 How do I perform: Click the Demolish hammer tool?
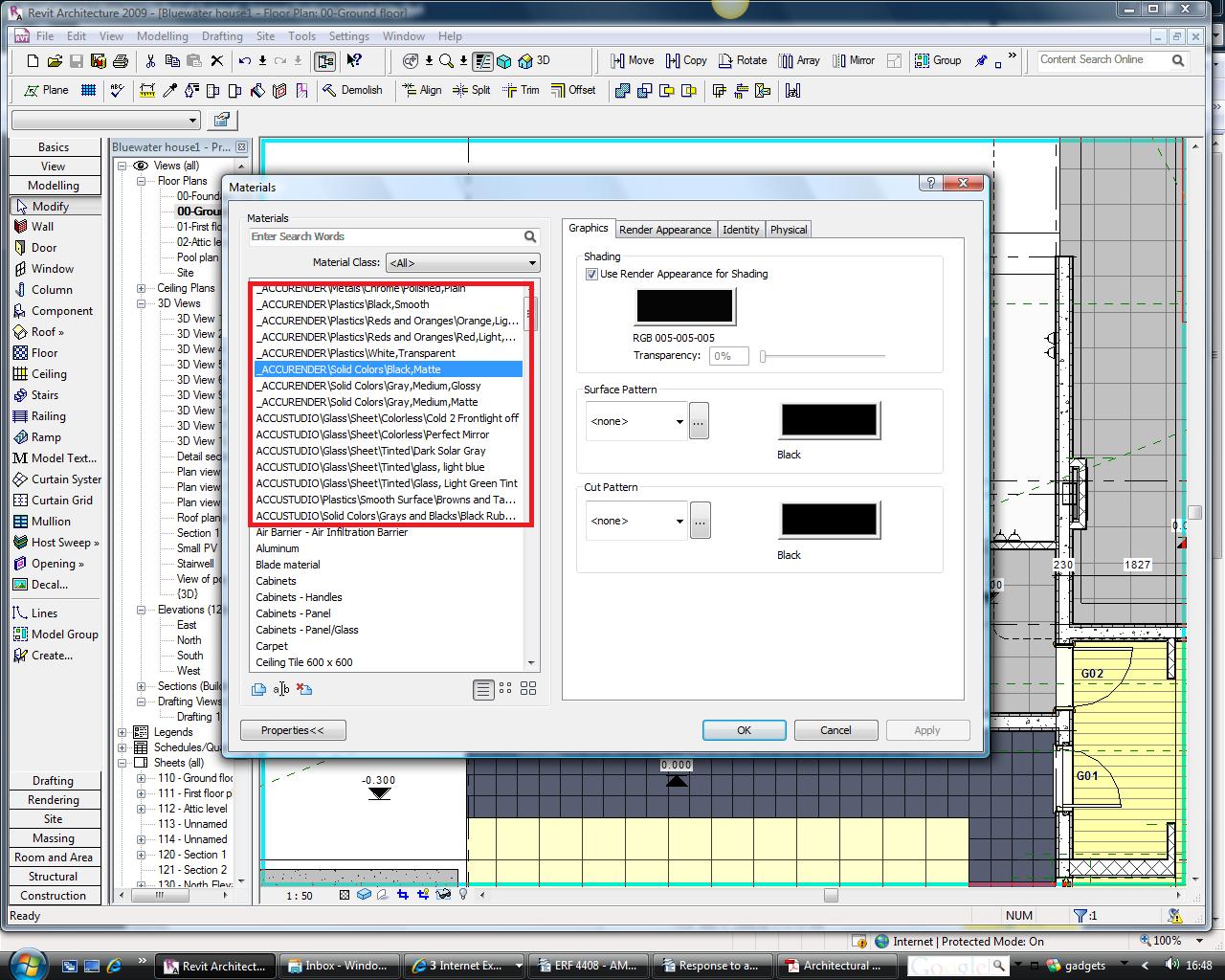coord(352,90)
